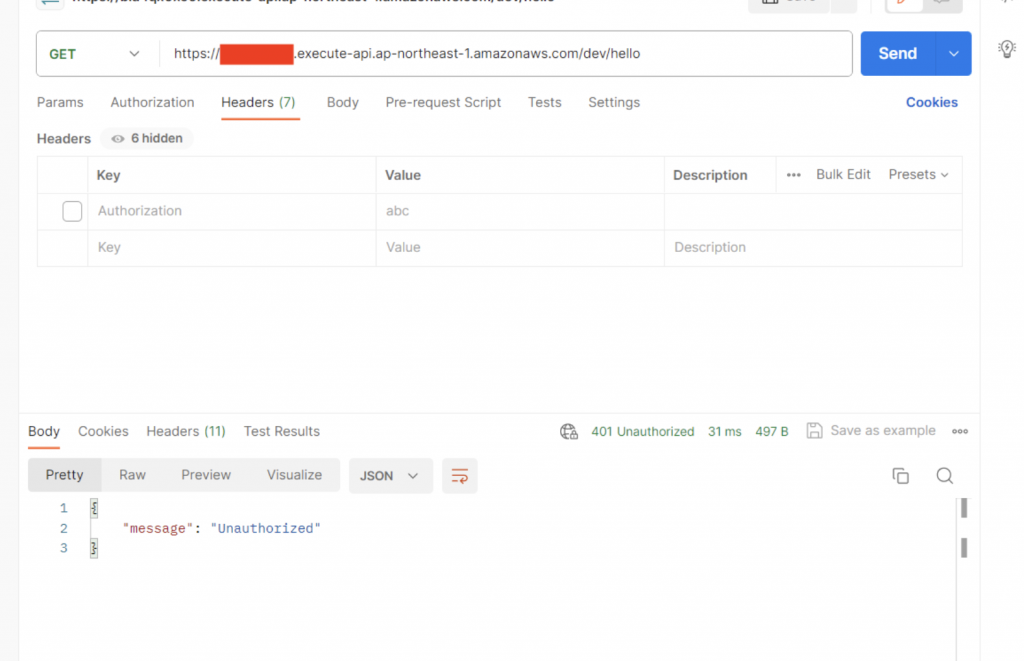
Task: Open the JSON response format dropdown
Action: click(390, 475)
